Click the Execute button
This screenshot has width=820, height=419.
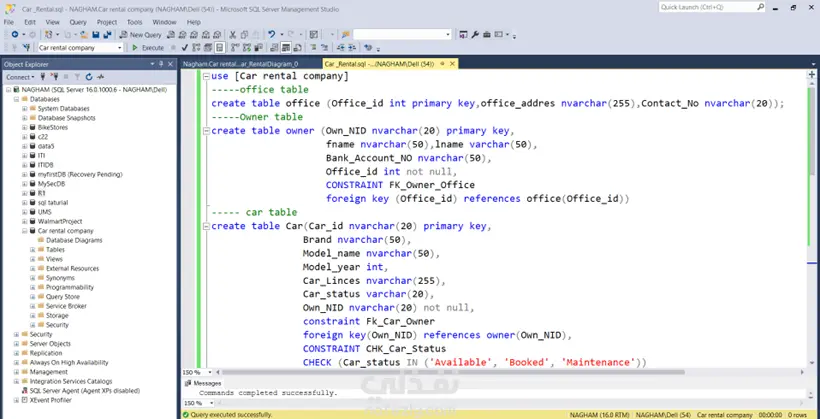(147, 48)
